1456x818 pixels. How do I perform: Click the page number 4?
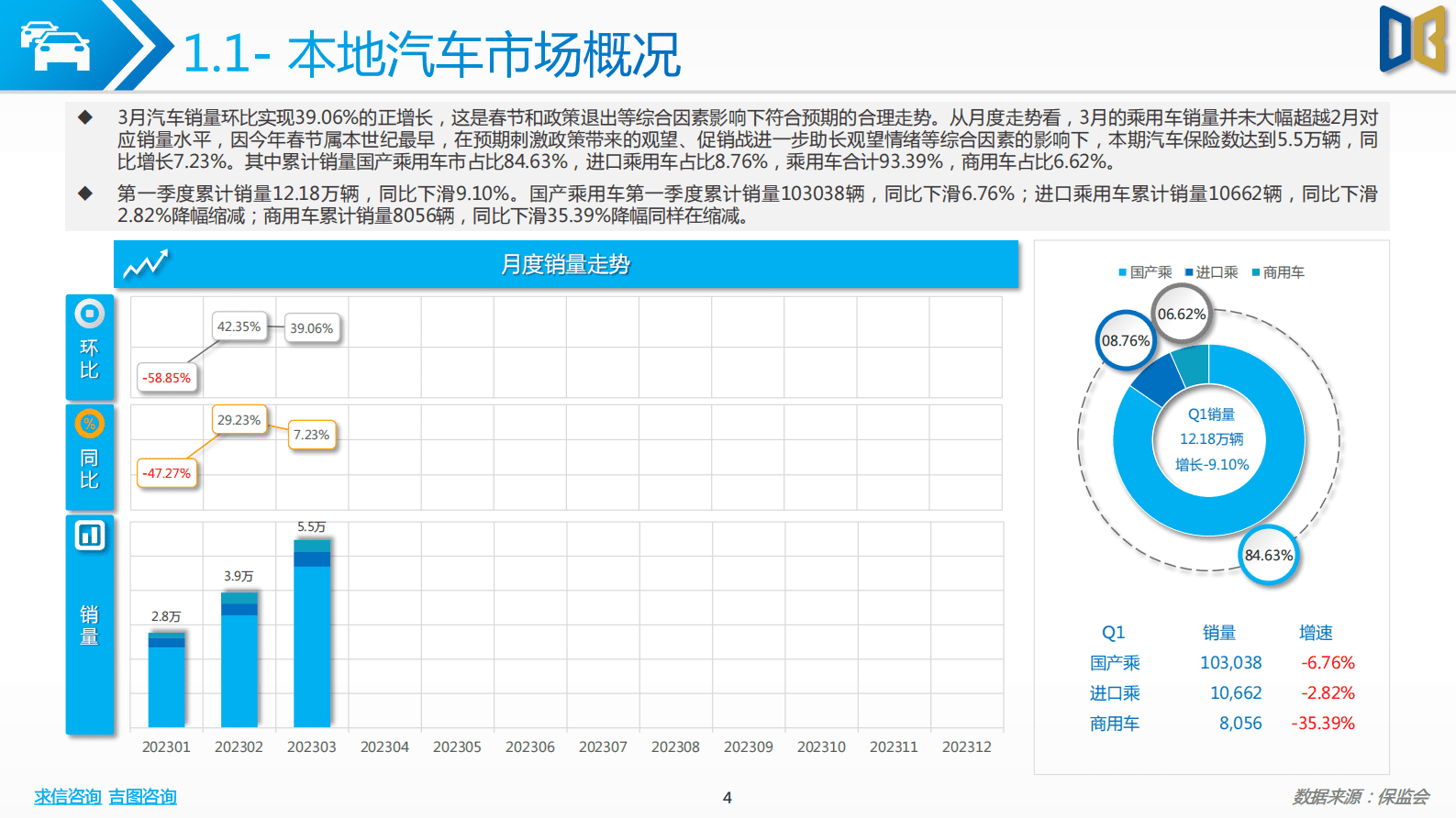[728, 798]
